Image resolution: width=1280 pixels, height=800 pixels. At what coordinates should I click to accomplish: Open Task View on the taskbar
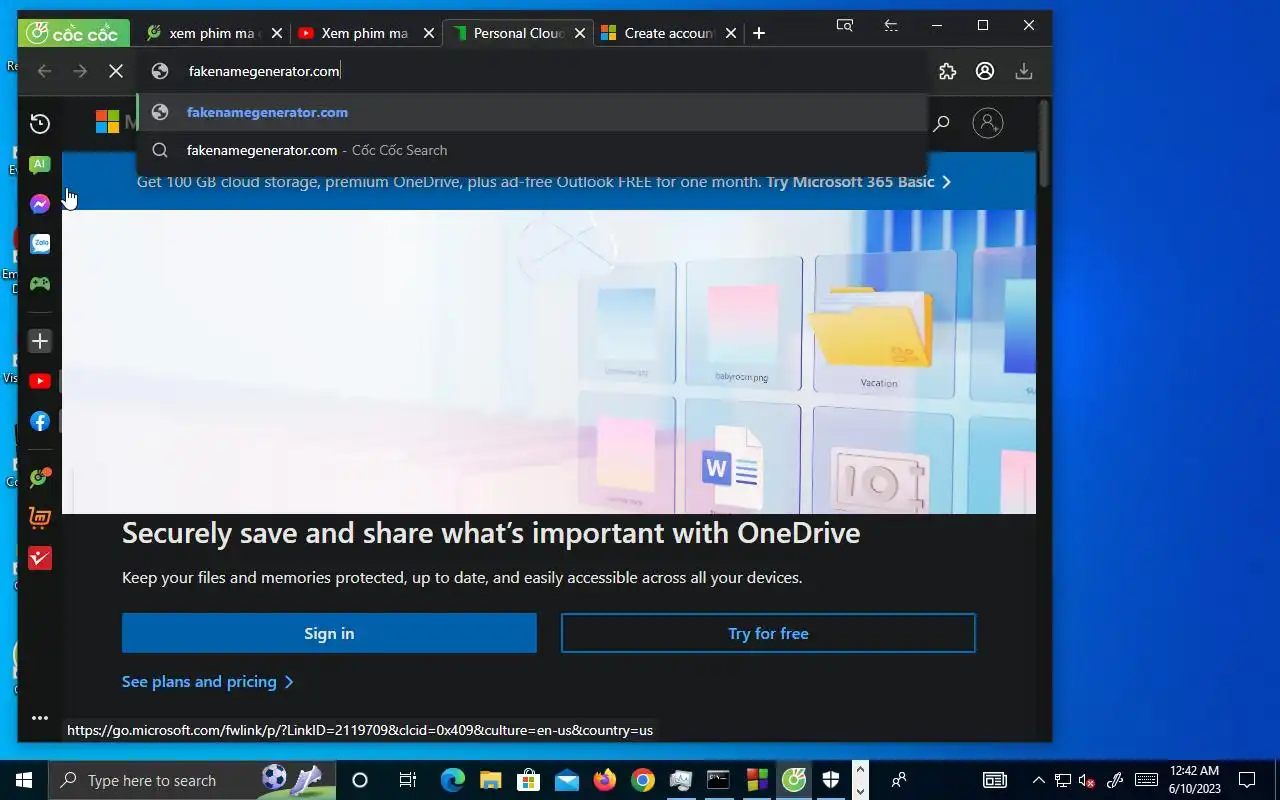[x=407, y=780]
